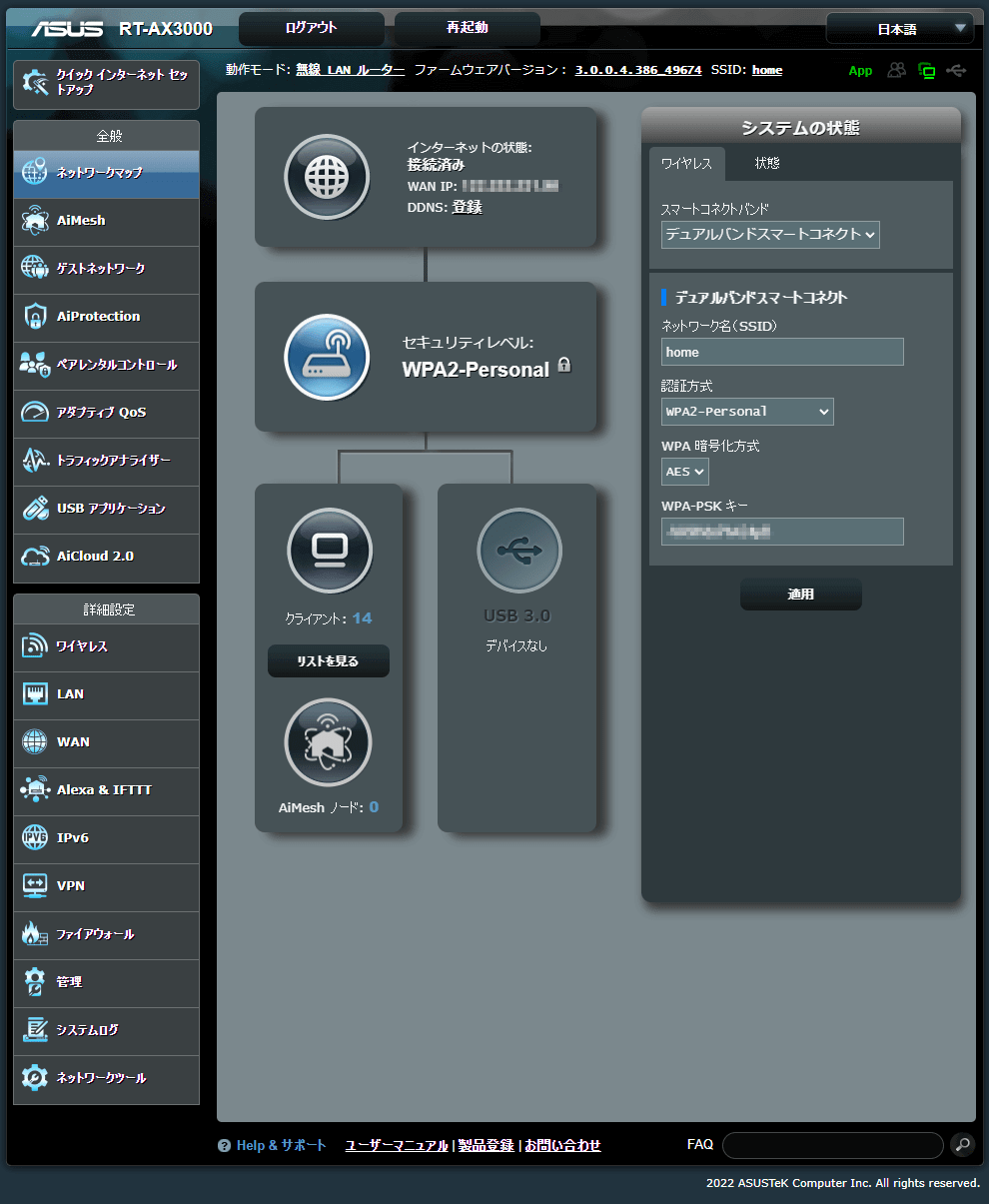Image resolution: width=989 pixels, height=1204 pixels.
Task: Click the USB status icon in header
Action: pos(956,71)
